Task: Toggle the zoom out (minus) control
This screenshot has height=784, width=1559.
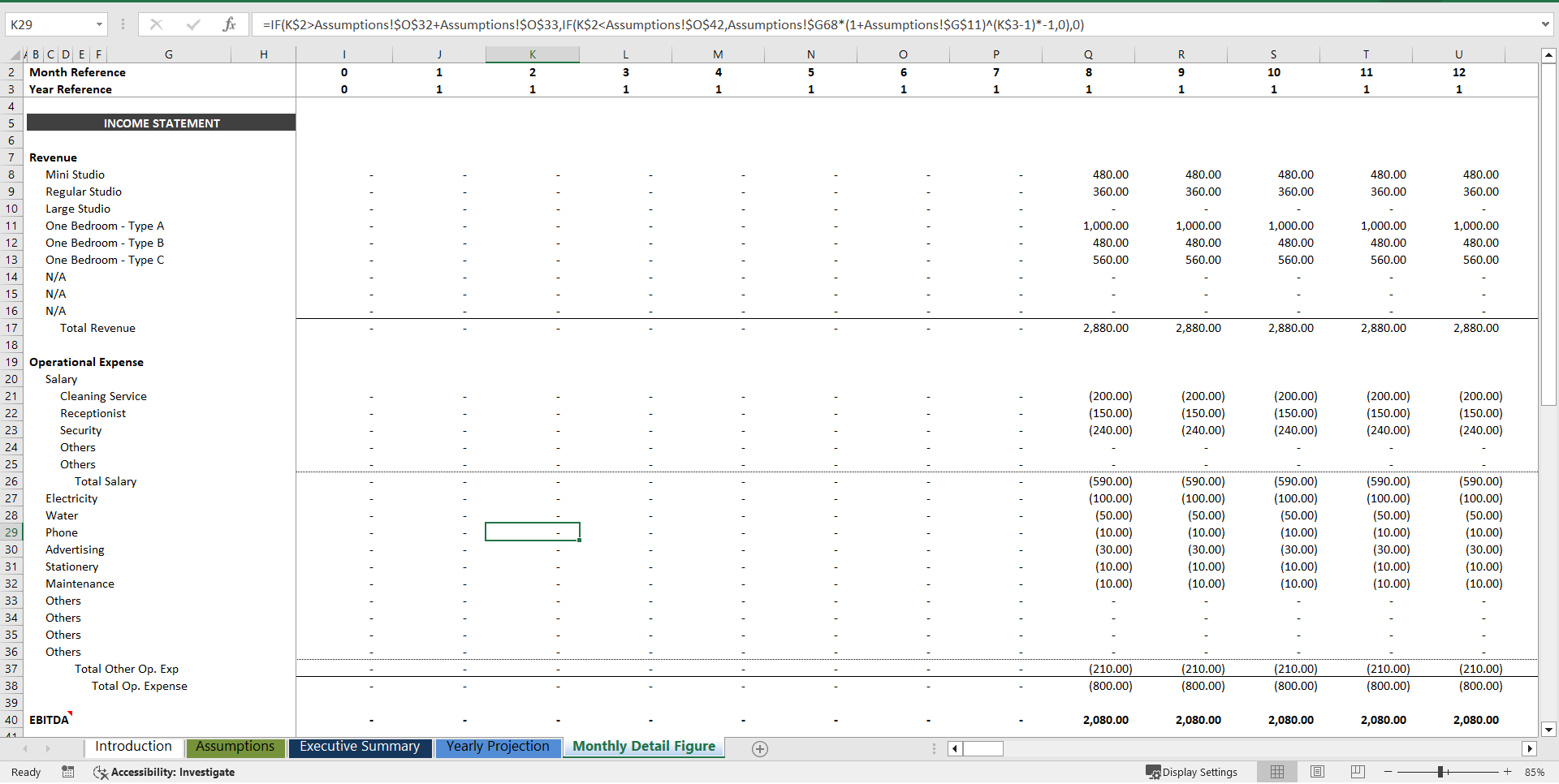Action: (1388, 772)
